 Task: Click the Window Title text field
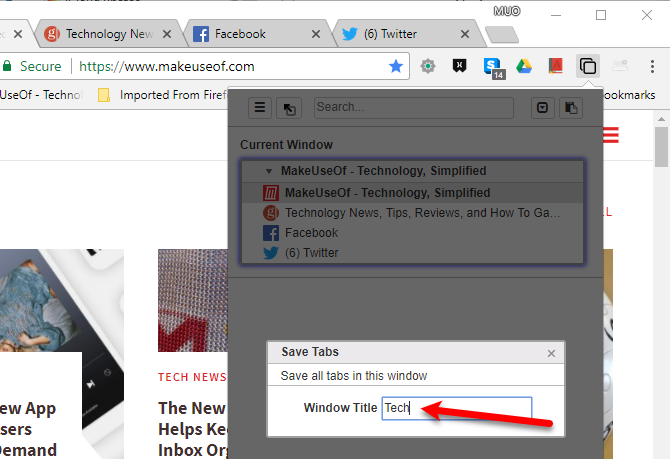pyautogui.click(x=457, y=408)
